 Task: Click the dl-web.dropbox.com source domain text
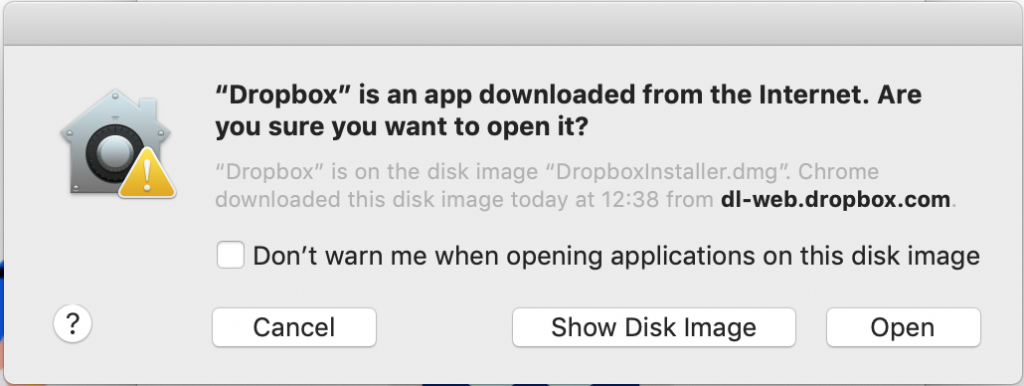coord(835,199)
